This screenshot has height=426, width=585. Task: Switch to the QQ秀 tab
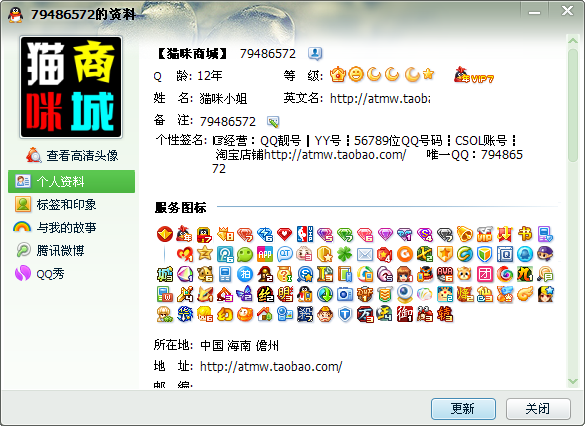50,273
